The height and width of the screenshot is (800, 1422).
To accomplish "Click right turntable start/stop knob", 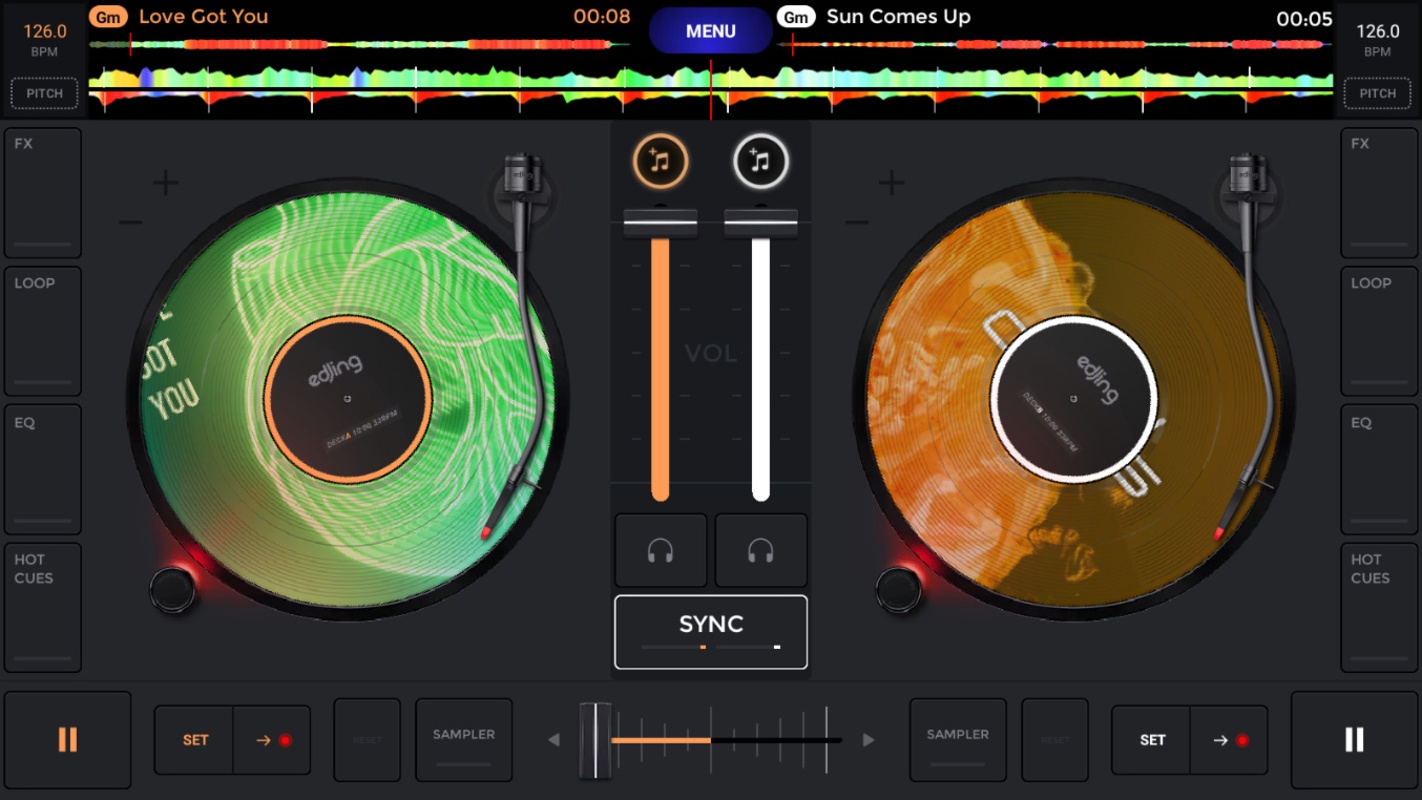I will pyautogui.click(x=899, y=589).
